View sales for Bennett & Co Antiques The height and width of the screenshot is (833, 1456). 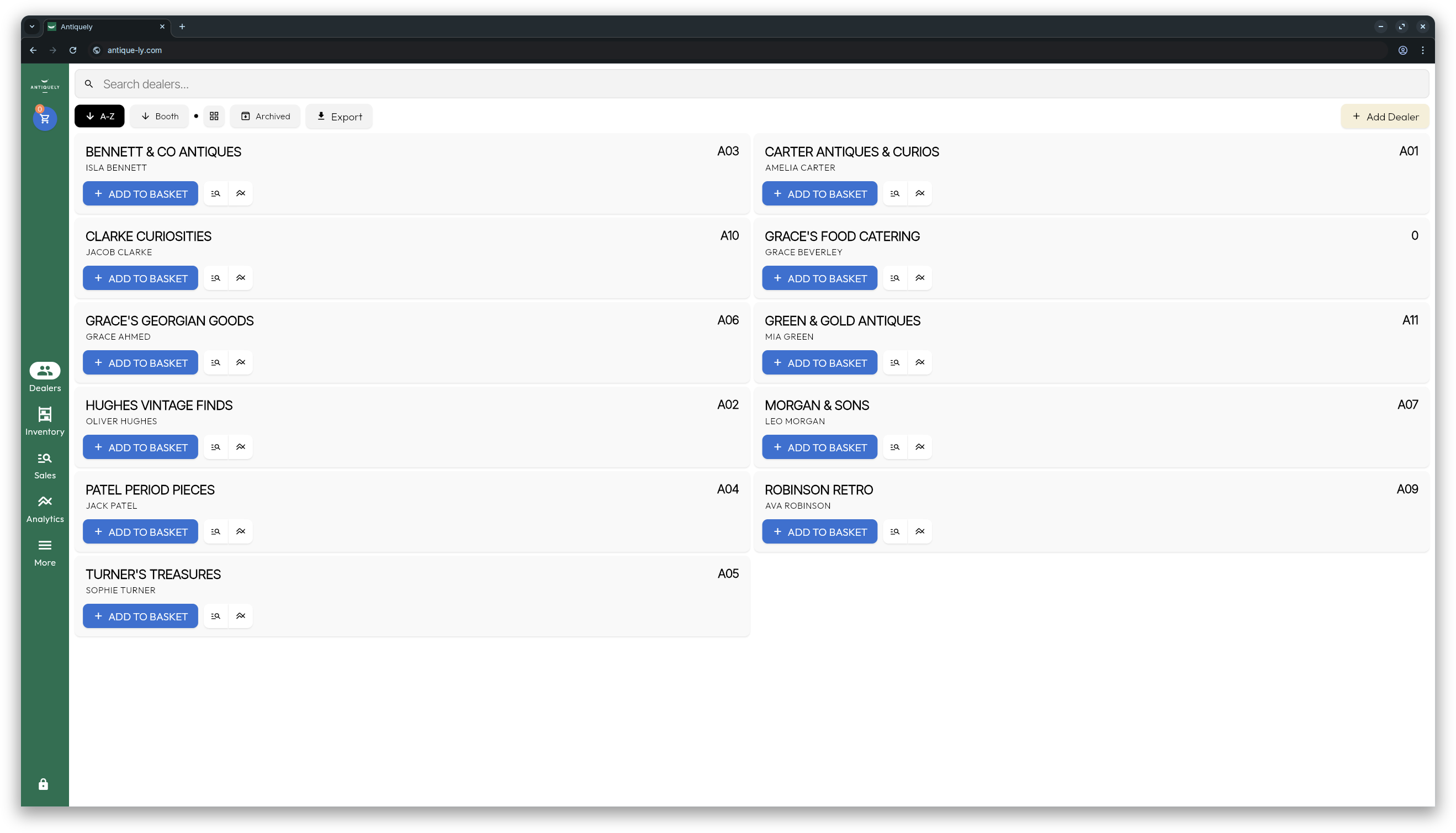[215, 193]
